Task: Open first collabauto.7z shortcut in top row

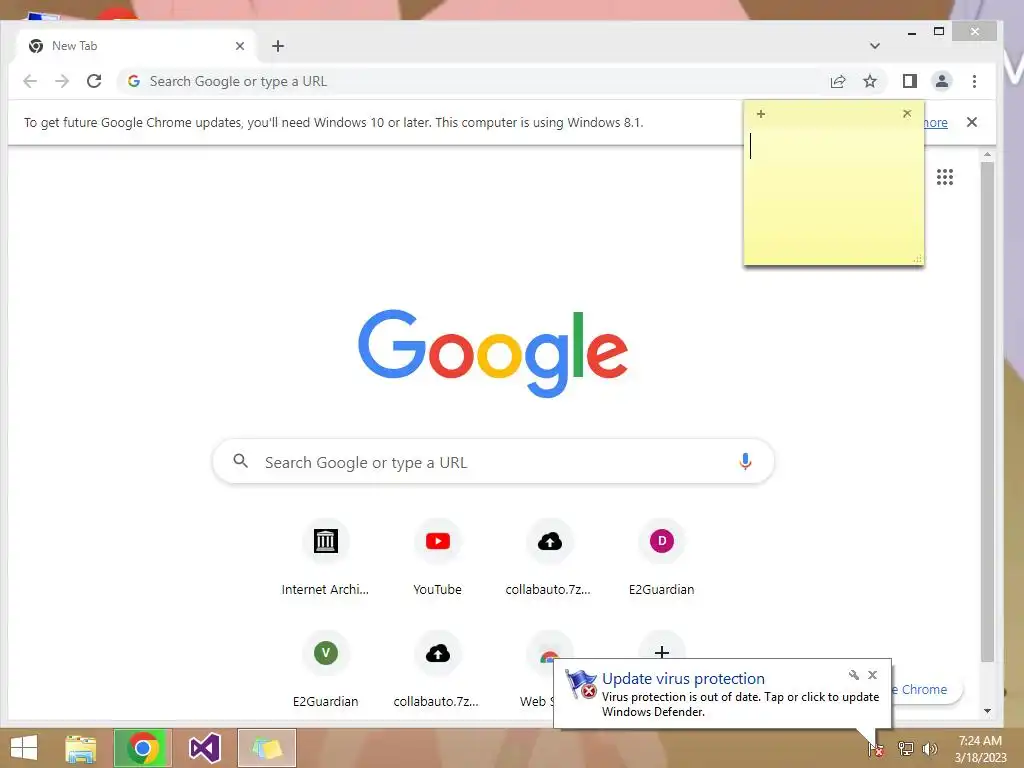Action: tap(549, 558)
